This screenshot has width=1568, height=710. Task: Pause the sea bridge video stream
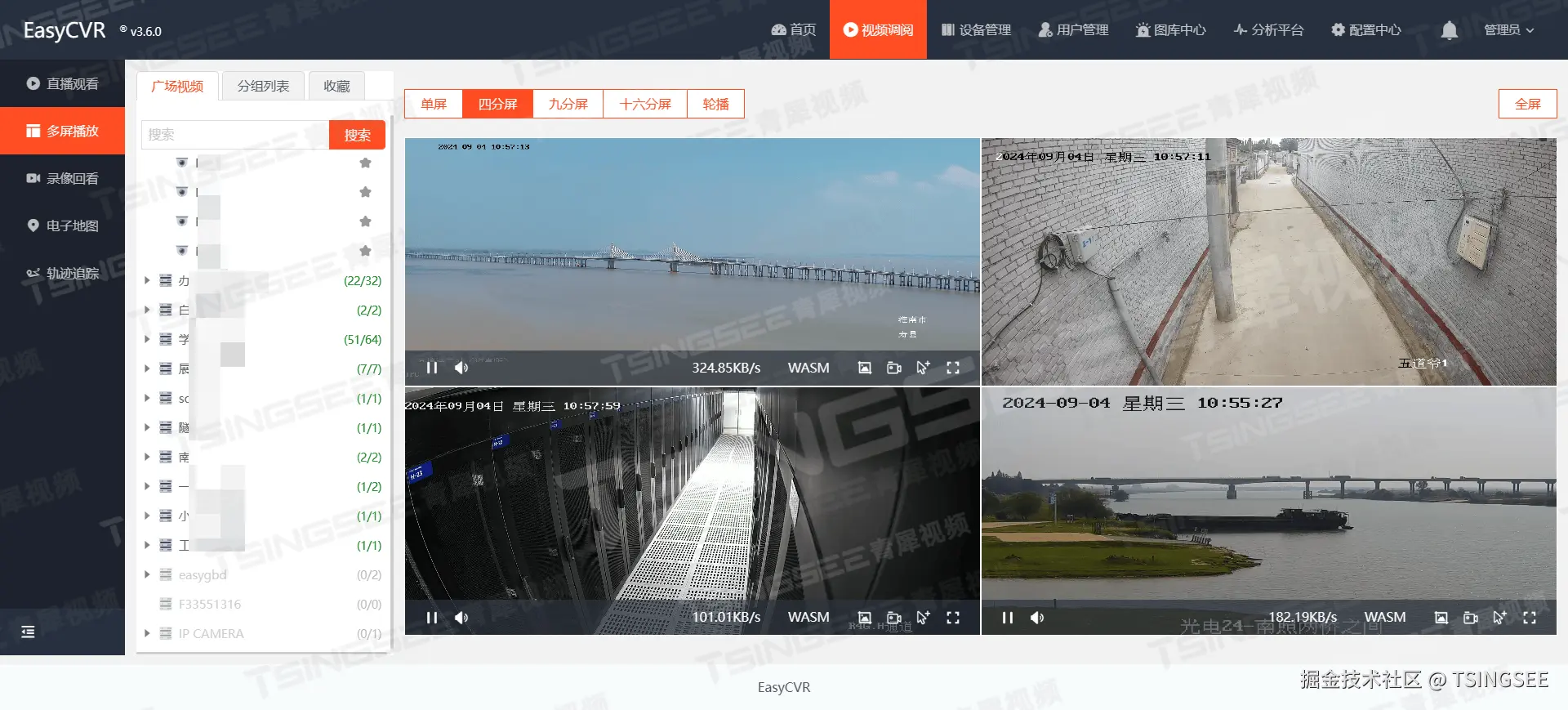pos(432,368)
